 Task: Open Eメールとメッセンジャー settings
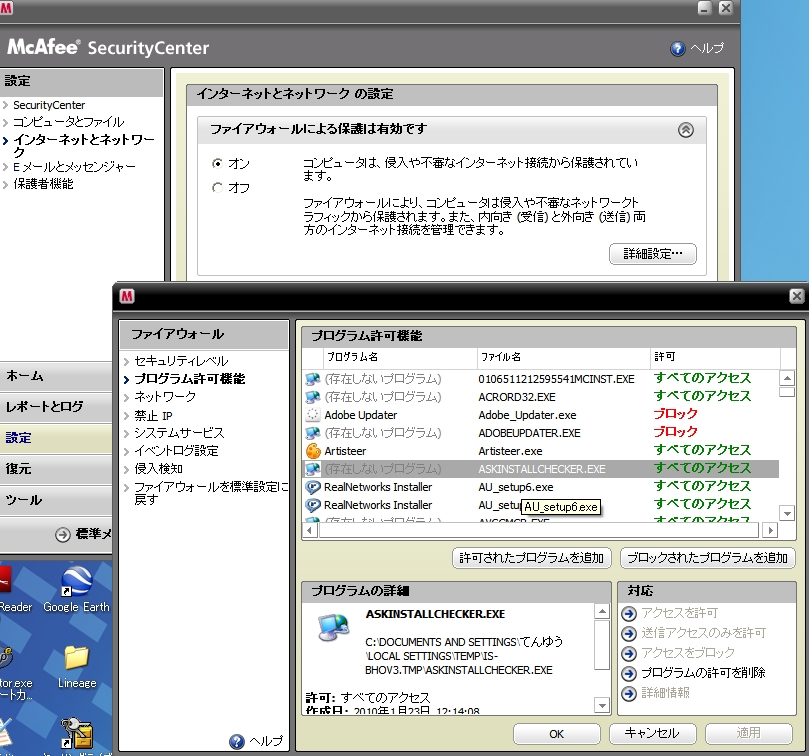(74, 167)
